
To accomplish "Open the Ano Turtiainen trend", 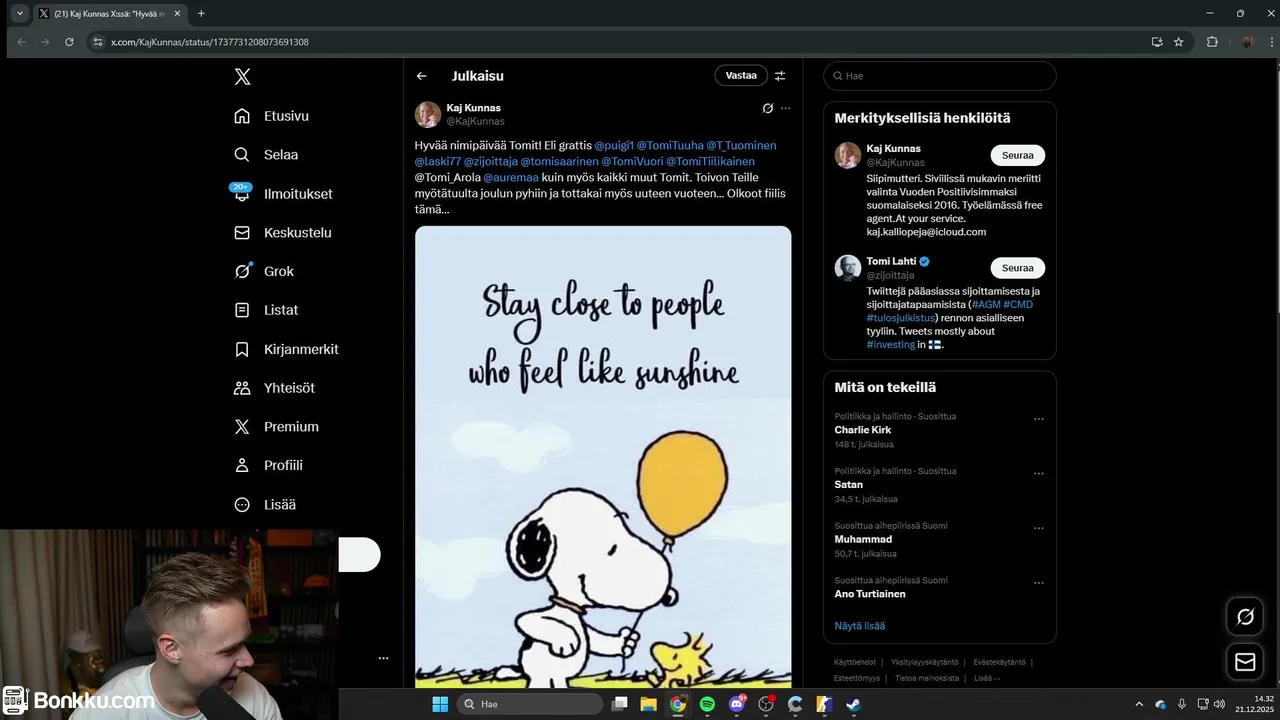I will (x=870, y=594).
